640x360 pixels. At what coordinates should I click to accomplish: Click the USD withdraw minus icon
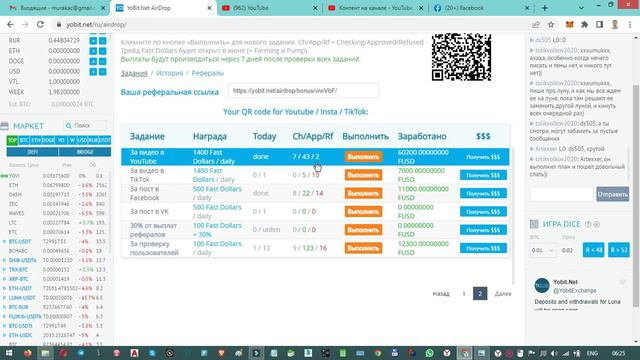(102, 71)
